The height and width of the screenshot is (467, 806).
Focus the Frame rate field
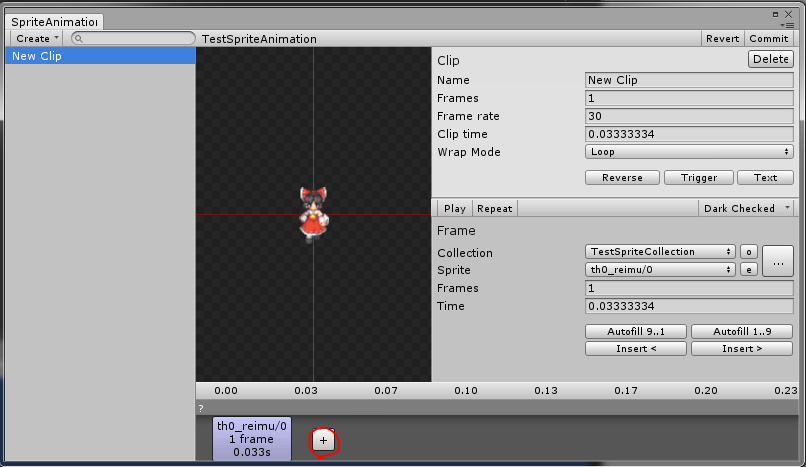tap(689, 116)
